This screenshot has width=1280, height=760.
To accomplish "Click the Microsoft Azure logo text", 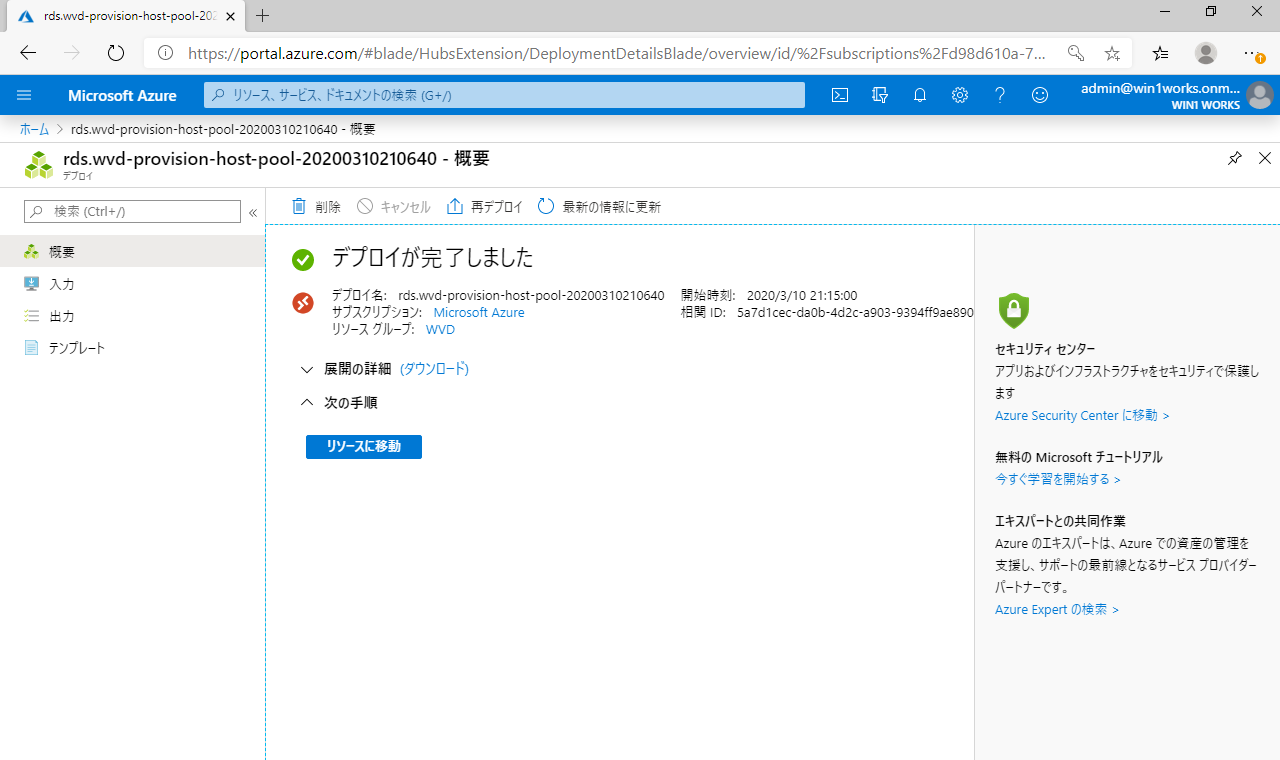I will (x=122, y=96).
